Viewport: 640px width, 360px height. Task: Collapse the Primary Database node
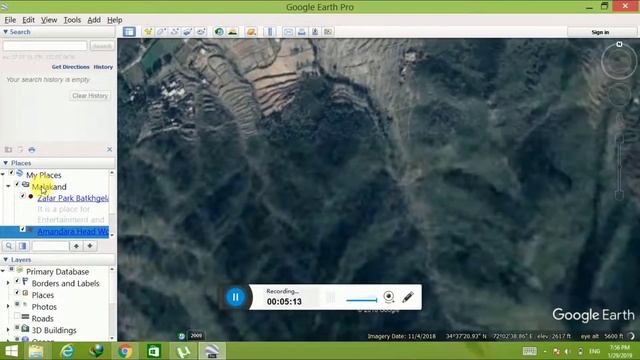click(x=3, y=271)
